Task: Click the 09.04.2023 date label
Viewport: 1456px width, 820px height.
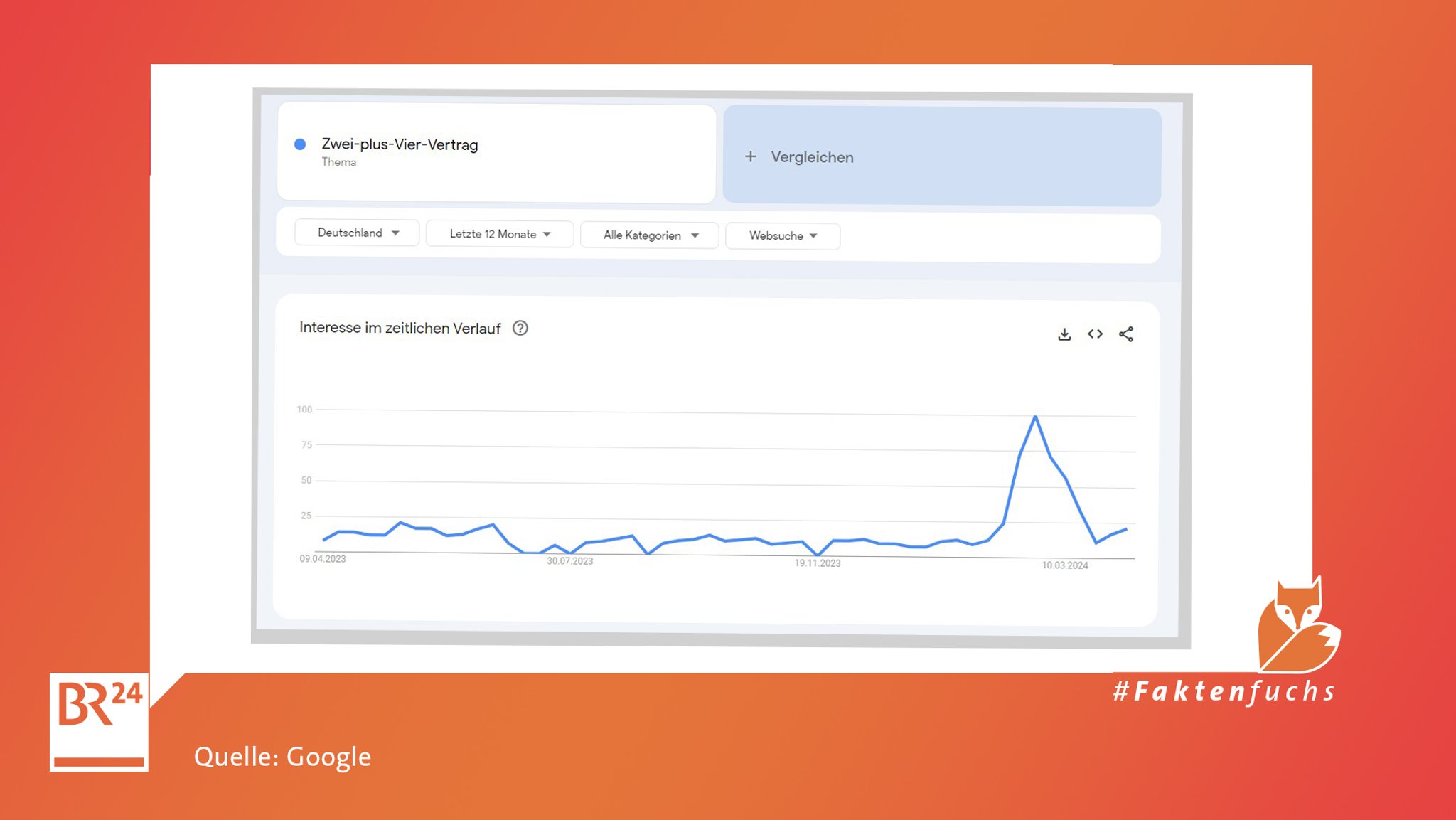Action: [x=323, y=559]
